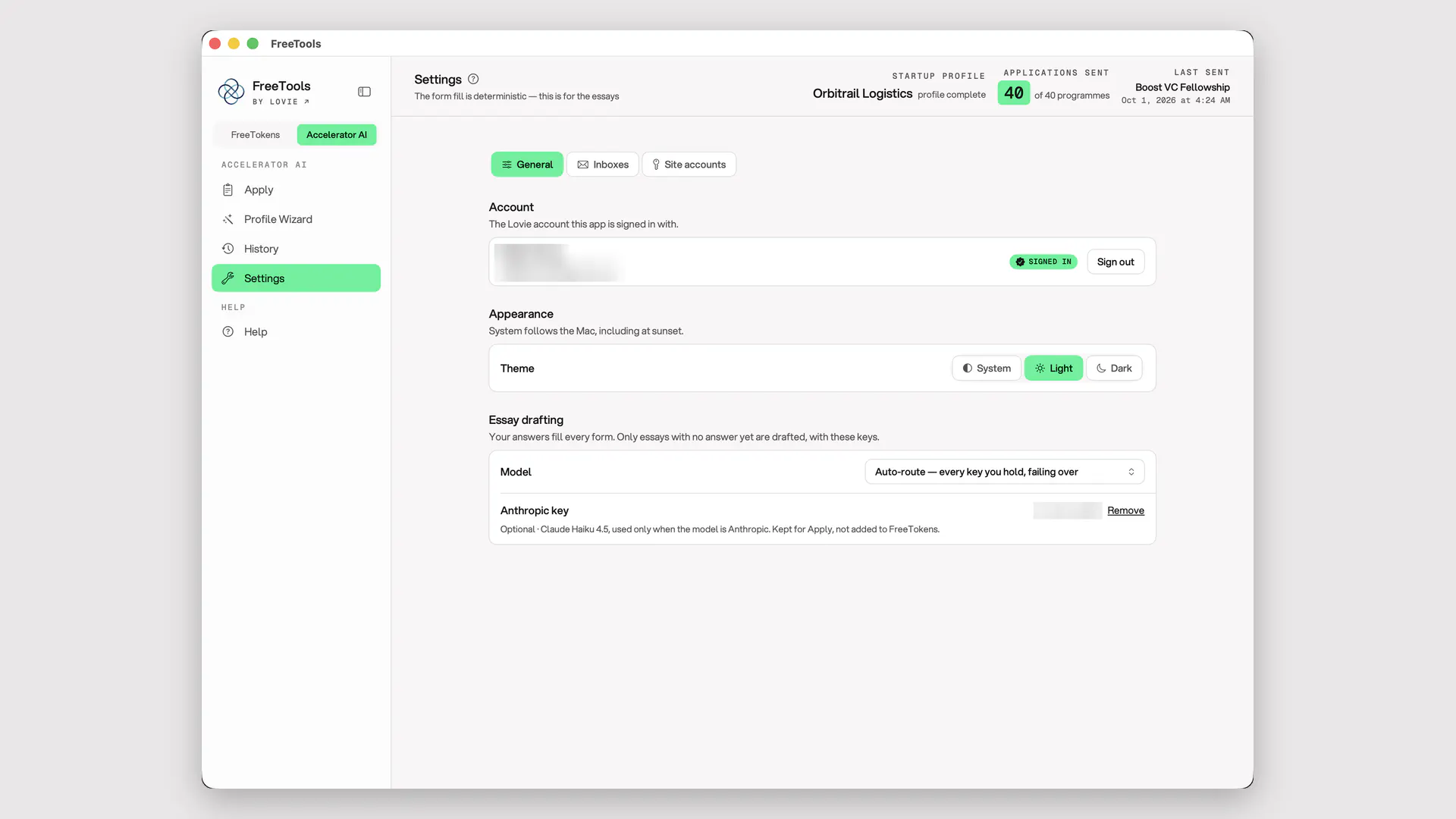1456x819 pixels.
Task: Click the 'Essay drafting' section heading
Action: pyautogui.click(x=526, y=420)
